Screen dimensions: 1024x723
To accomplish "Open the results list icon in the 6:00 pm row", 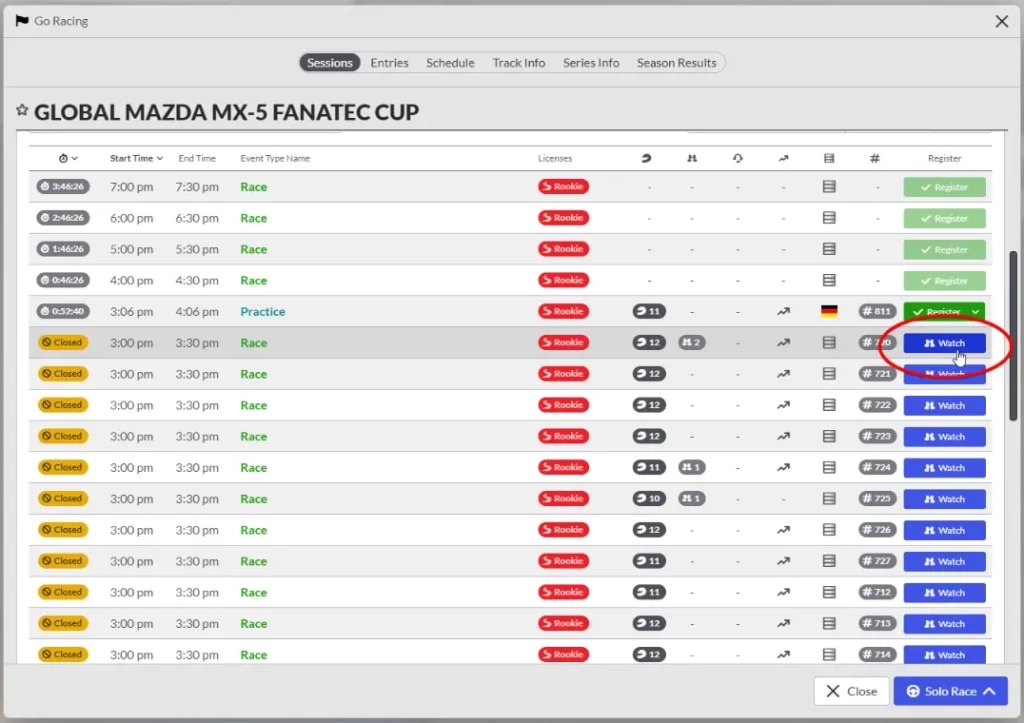I will (x=829, y=218).
